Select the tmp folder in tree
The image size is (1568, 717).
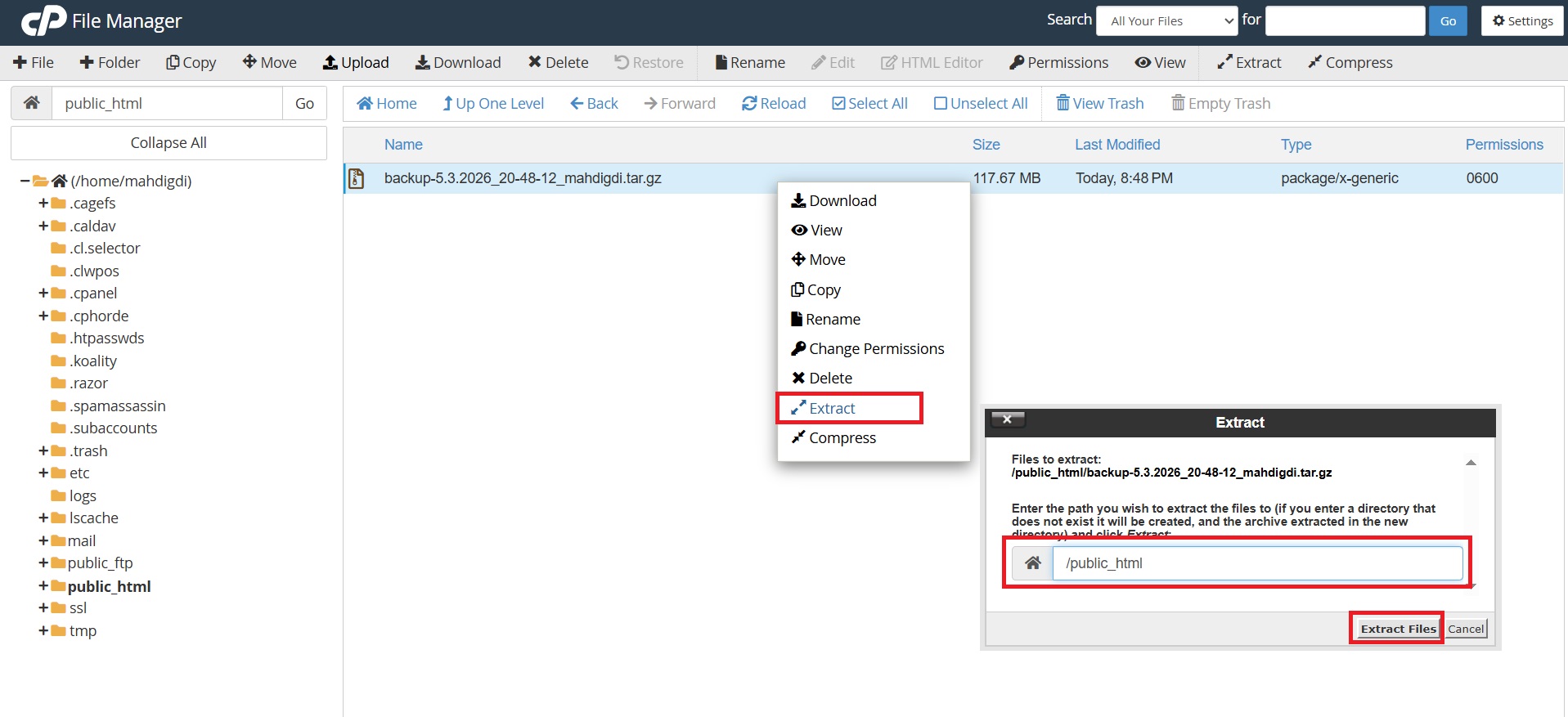[74, 630]
